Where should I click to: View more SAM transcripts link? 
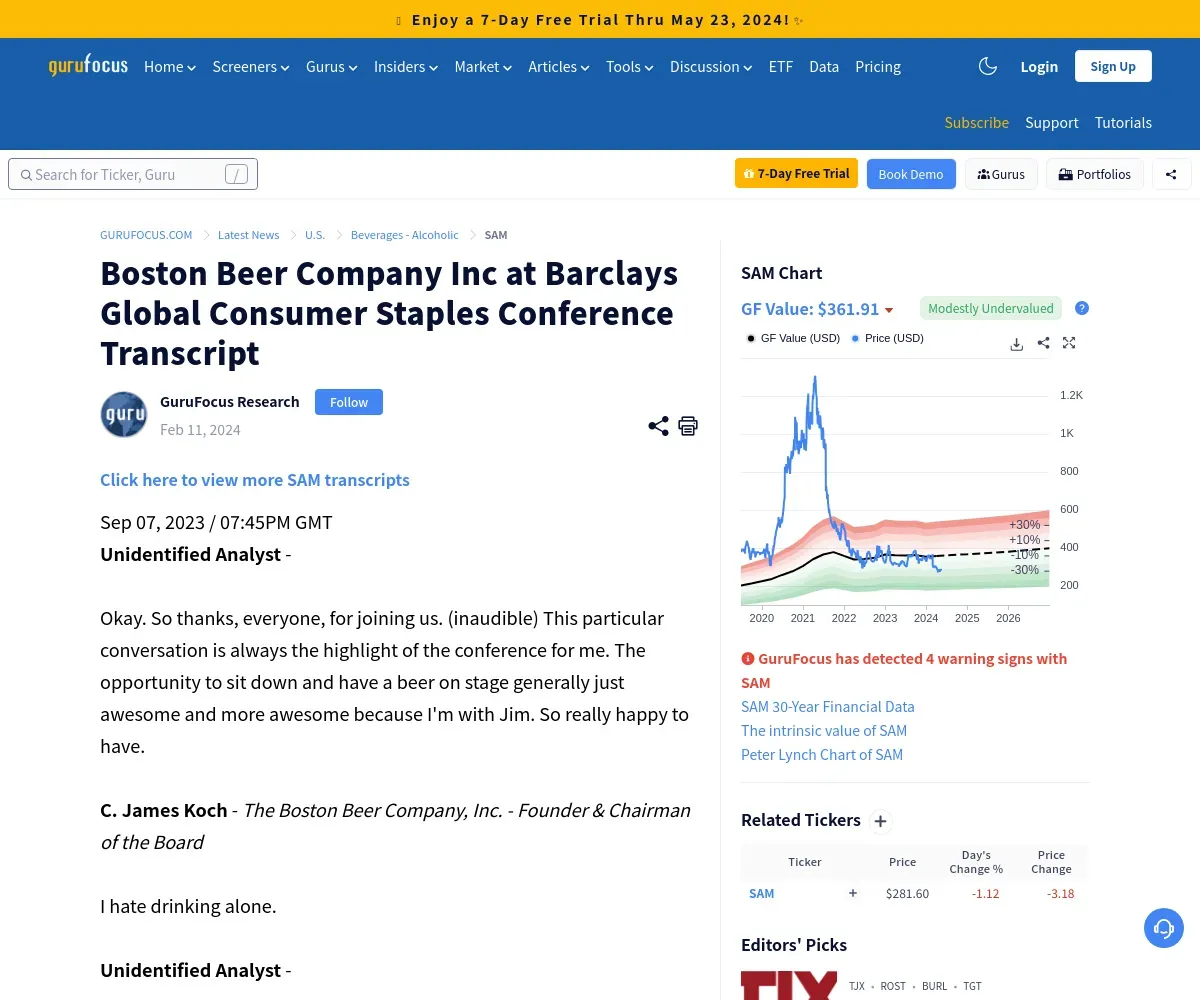pyautogui.click(x=255, y=479)
